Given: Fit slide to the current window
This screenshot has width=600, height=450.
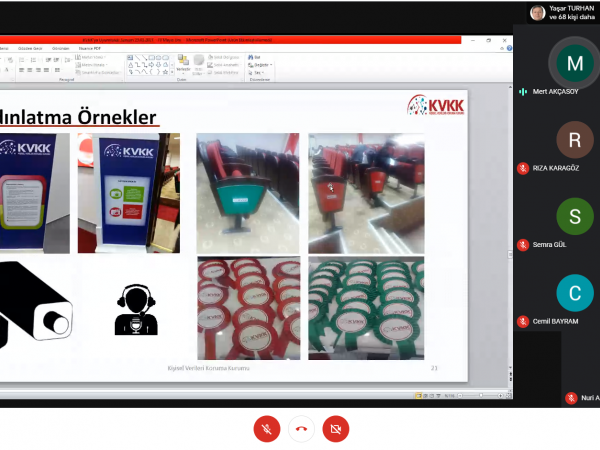Looking at the screenshot, I should tap(509, 396).
